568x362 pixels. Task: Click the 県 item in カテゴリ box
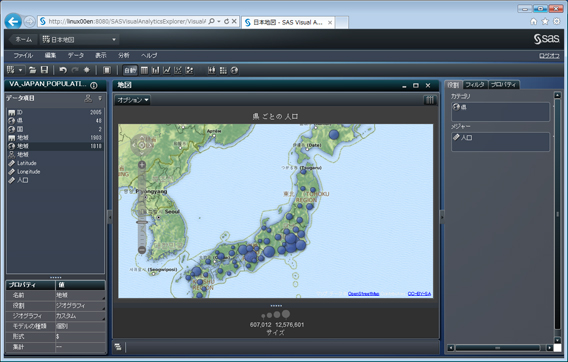click(460, 107)
